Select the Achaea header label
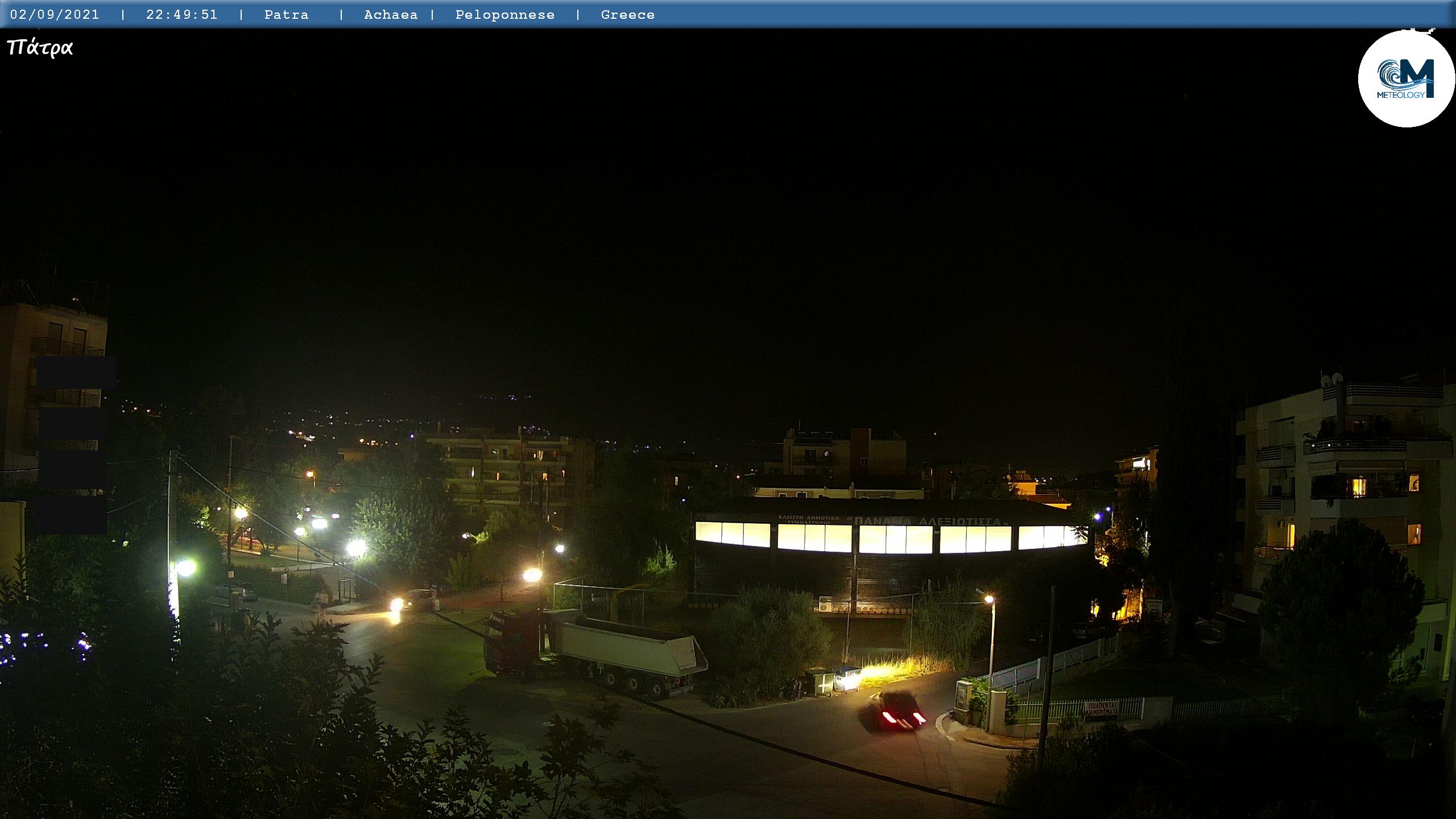 coord(391,15)
